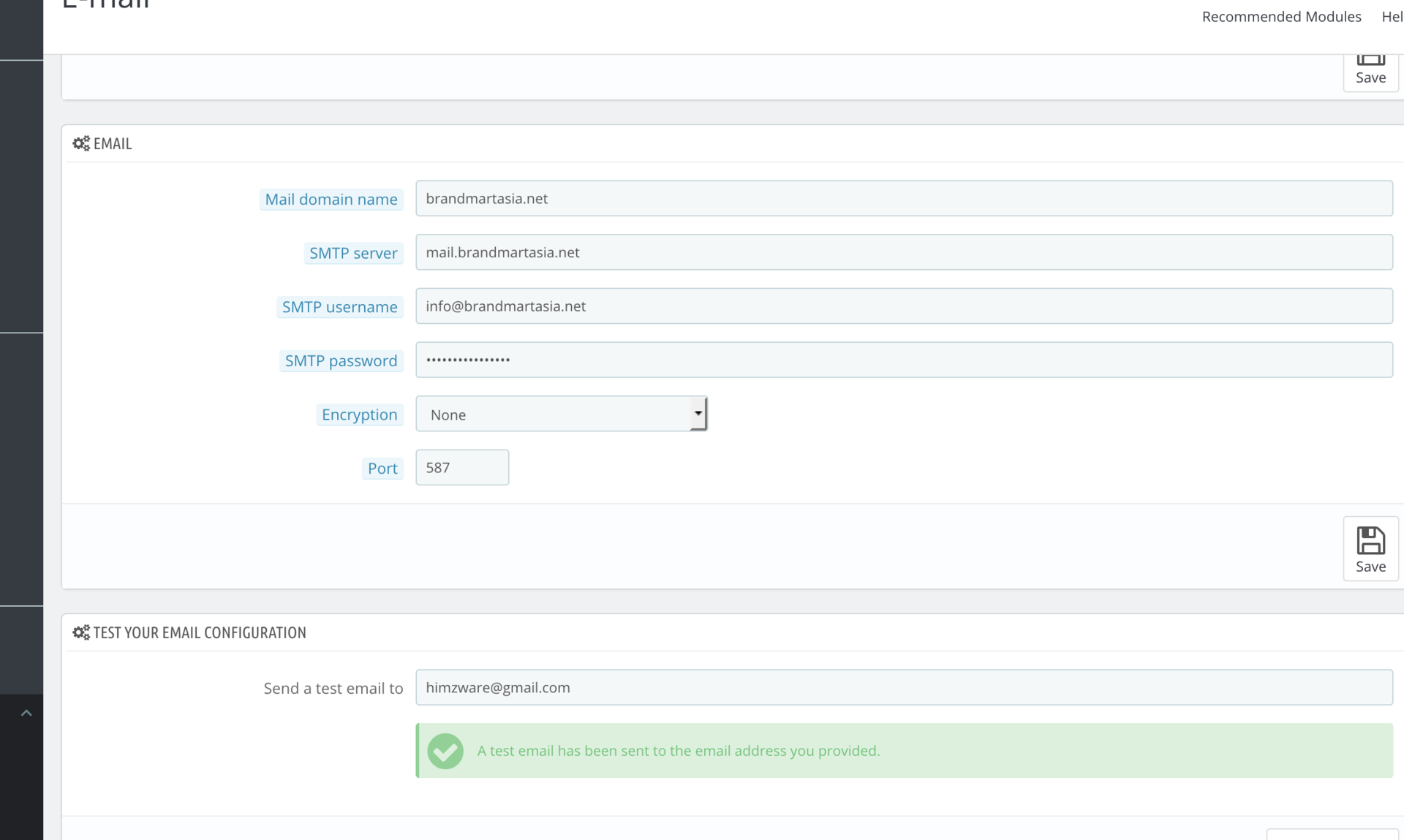Click the partially visible top Save button

click(1370, 71)
